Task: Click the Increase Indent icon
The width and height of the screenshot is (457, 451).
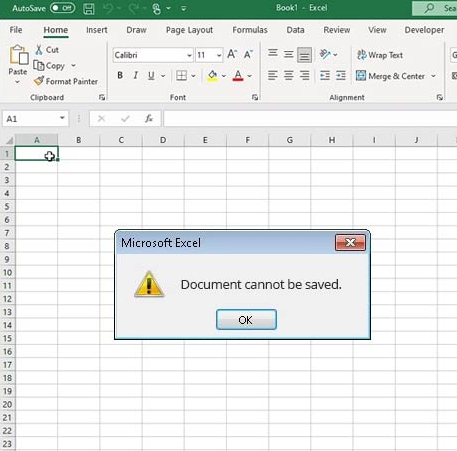Action: coord(341,76)
